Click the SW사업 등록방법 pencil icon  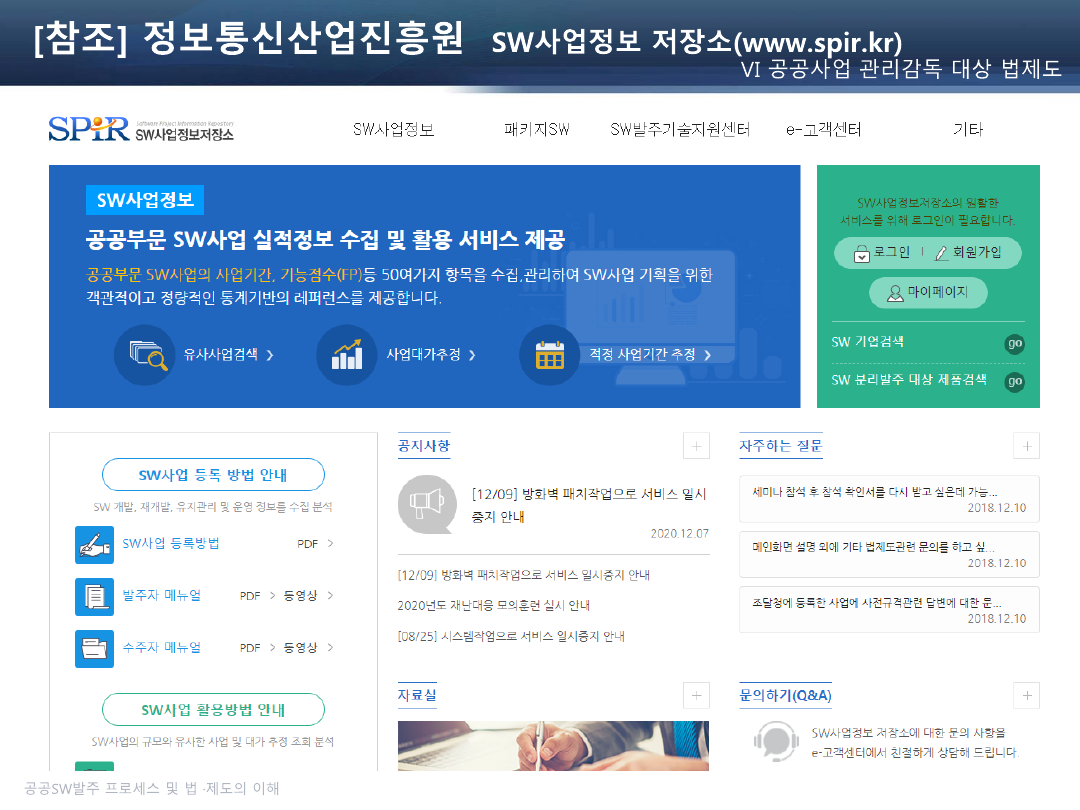pyautogui.click(x=94, y=544)
